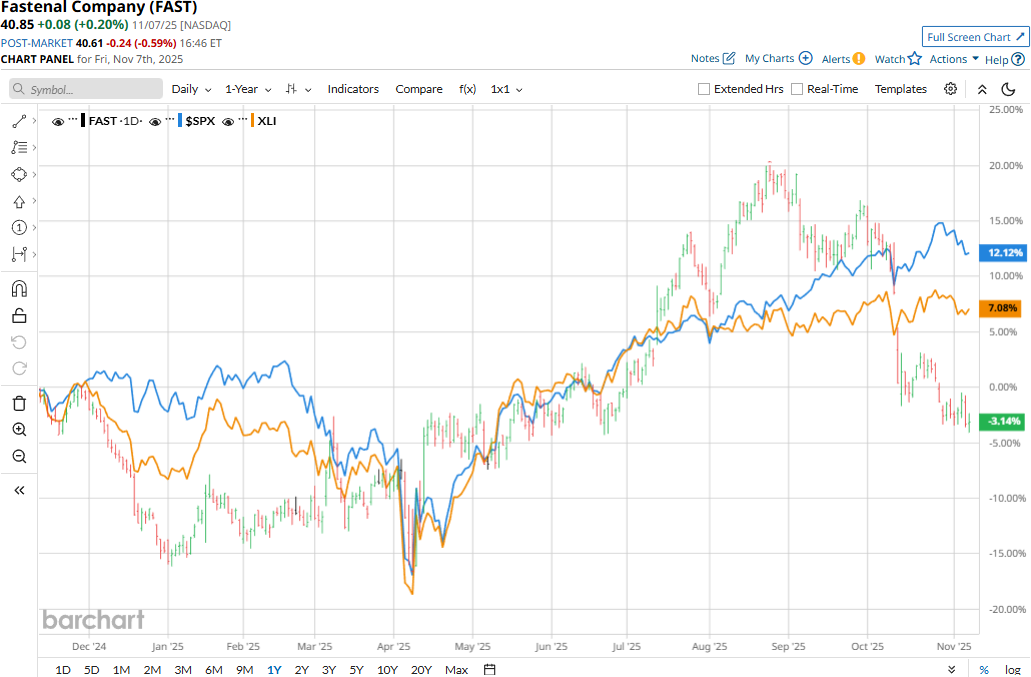The image size is (1031, 677).
Task: Toggle visibility of FAST series
Action: 58,122
